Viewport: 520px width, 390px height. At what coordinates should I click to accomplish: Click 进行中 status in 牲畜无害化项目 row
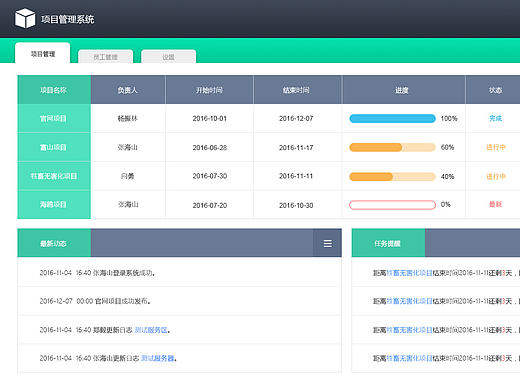496,176
